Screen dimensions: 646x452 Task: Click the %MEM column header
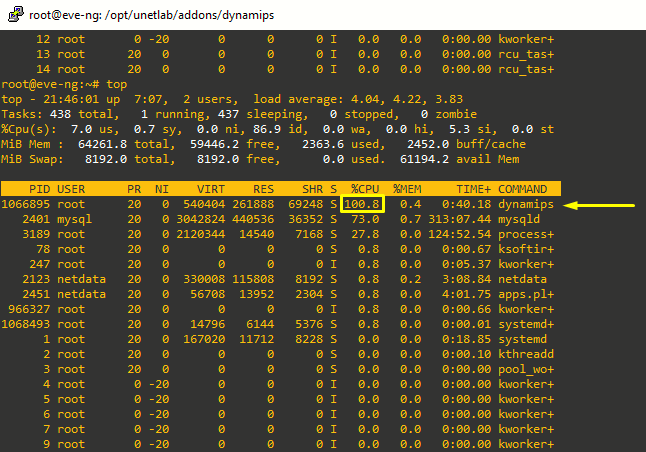point(407,189)
